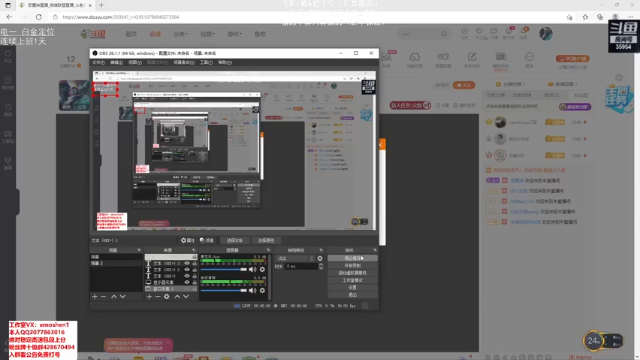Open OBS 场景集合(S) menu
The width and height of the screenshot is (640, 360).
coord(184,62)
